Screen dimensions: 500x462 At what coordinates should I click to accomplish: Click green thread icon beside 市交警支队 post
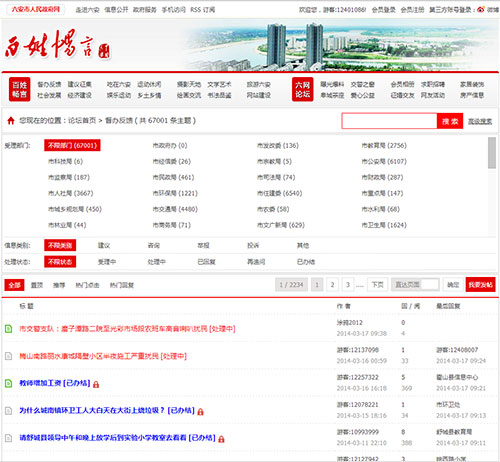point(9,329)
